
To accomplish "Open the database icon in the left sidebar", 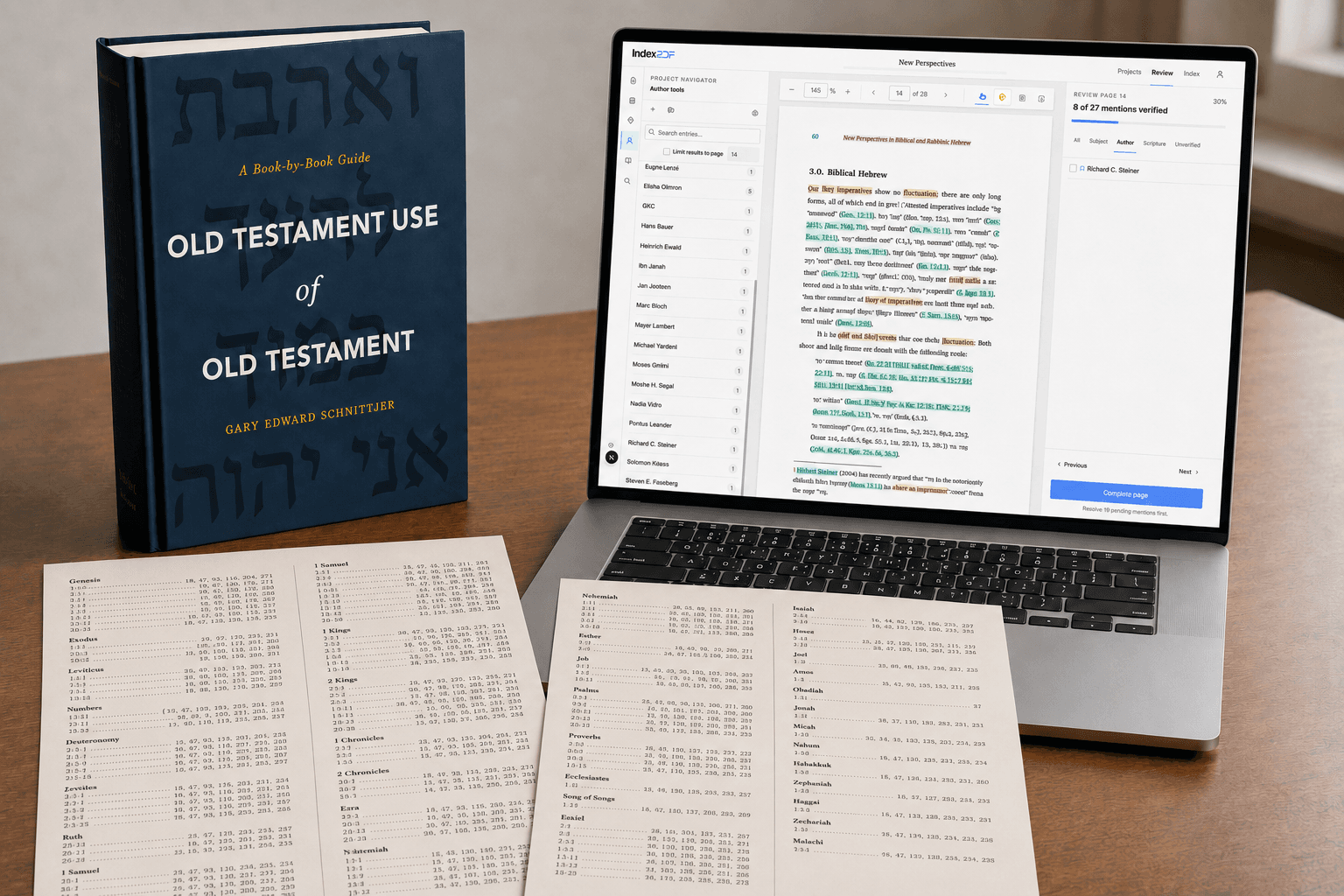I will point(633,101).
